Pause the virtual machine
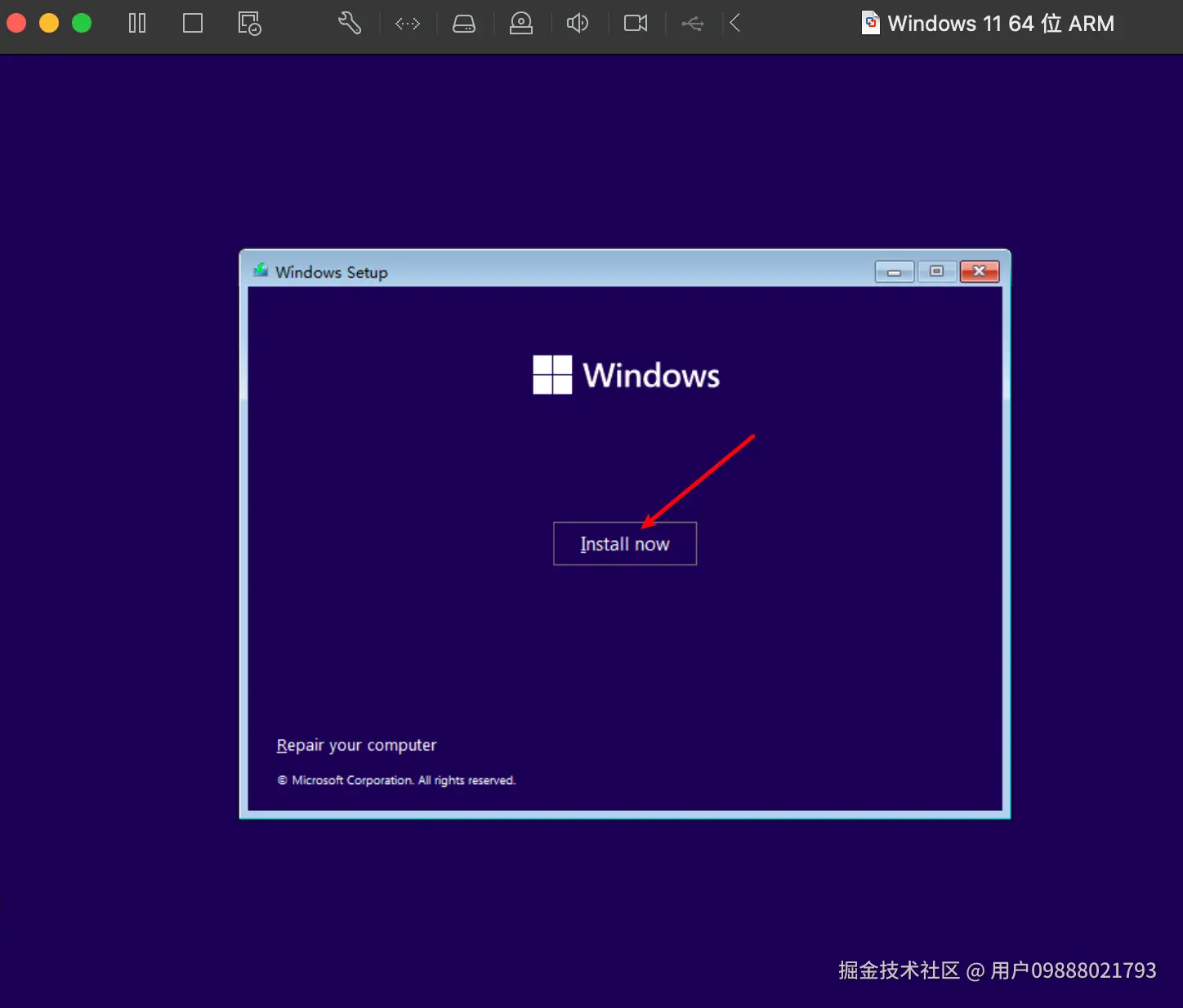Viewport: 1183px width, 1008px height. (137, 23)
